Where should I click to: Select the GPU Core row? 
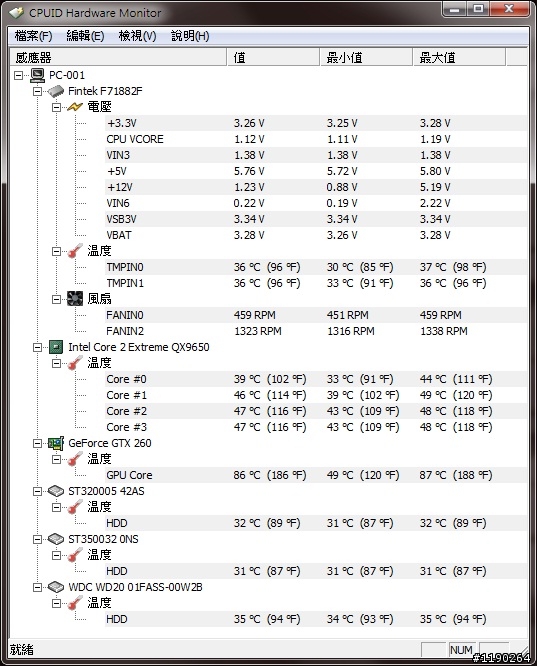tap(316, 475)
